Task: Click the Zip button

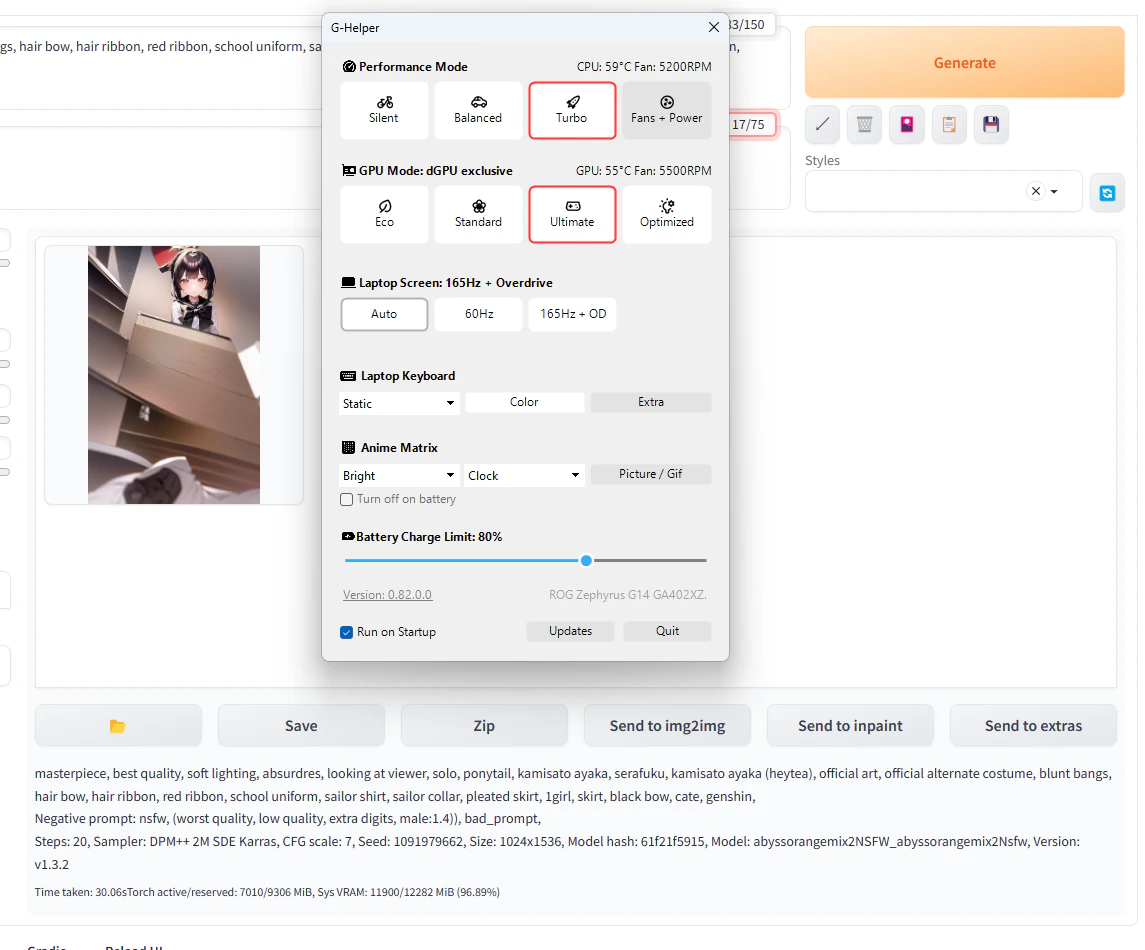Action: pos(484,726)
